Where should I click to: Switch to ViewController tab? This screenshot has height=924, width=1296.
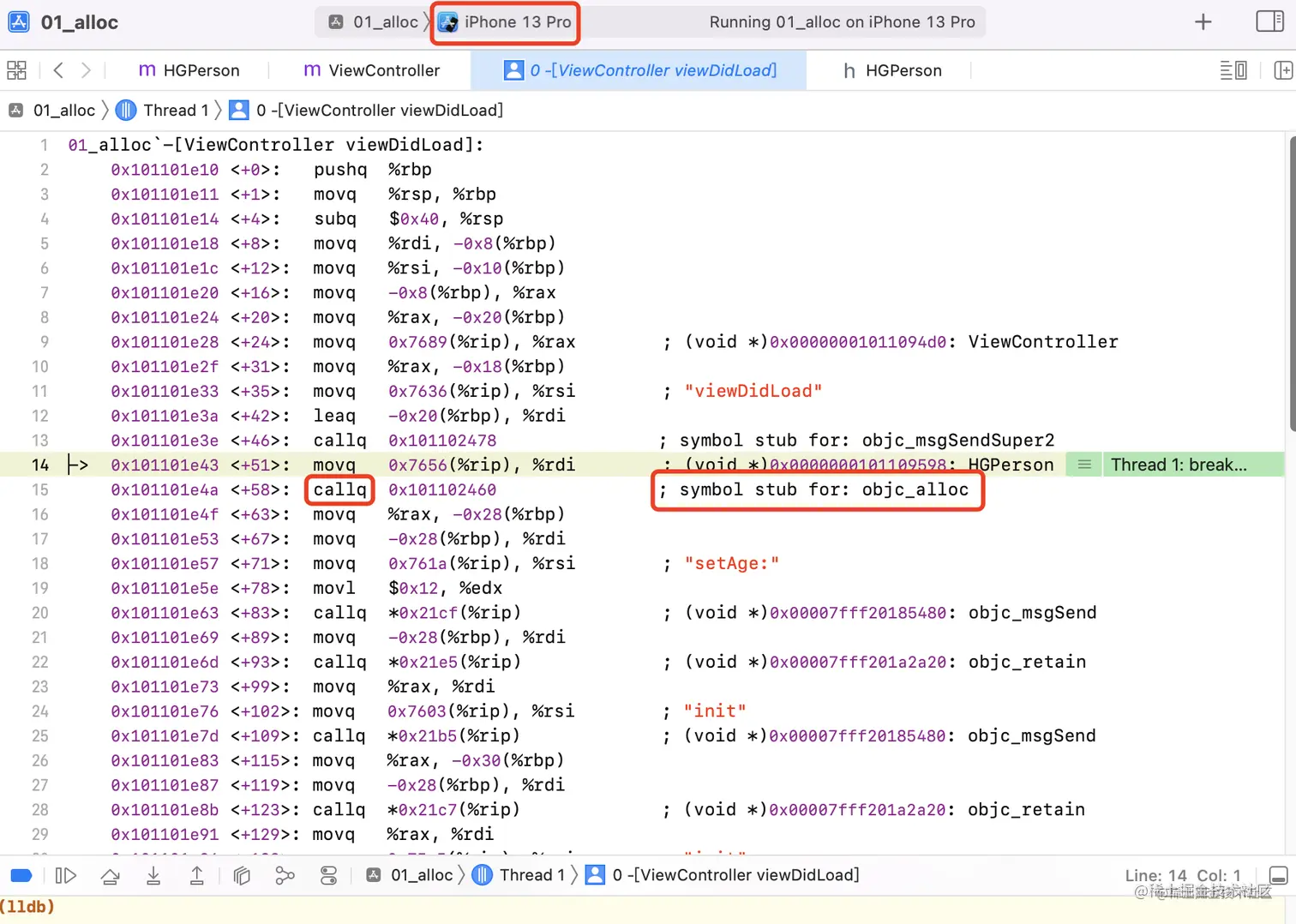[372, 70]
